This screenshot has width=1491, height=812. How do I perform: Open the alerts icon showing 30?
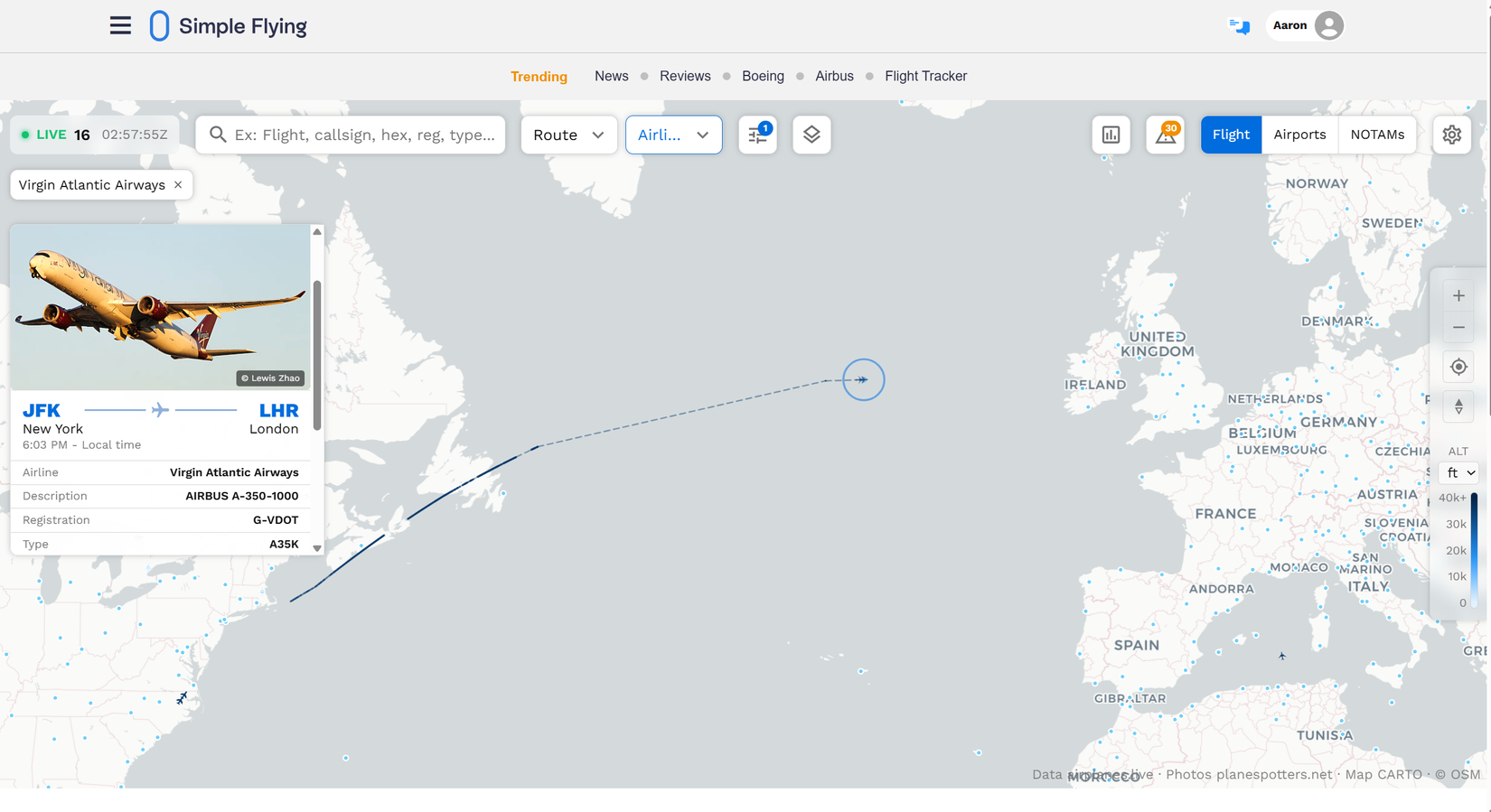click(1166, 135)
